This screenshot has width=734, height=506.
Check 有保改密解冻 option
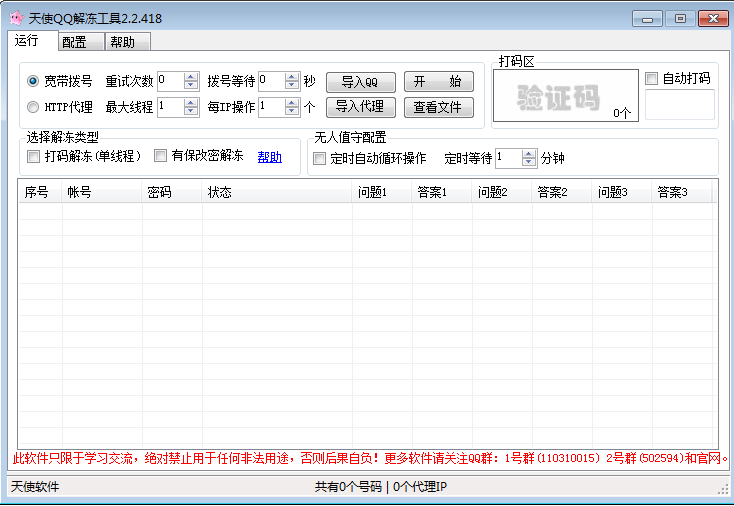(160, 155)
